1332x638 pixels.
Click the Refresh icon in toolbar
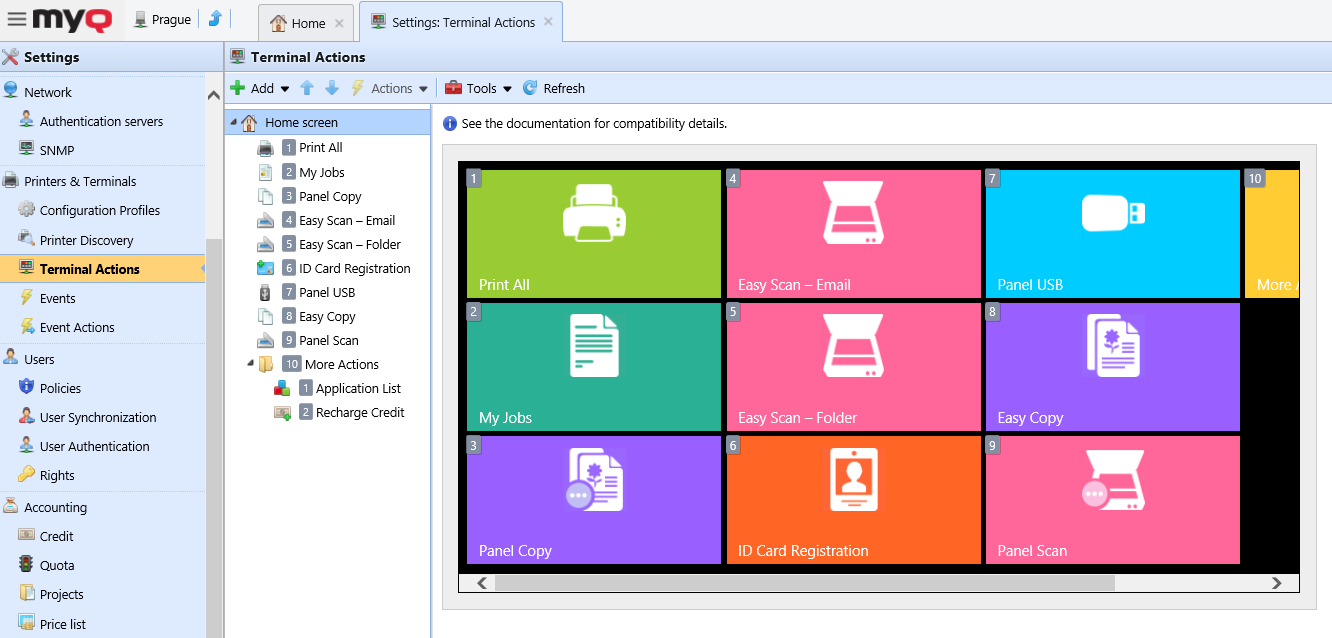[x=530, y=88]
